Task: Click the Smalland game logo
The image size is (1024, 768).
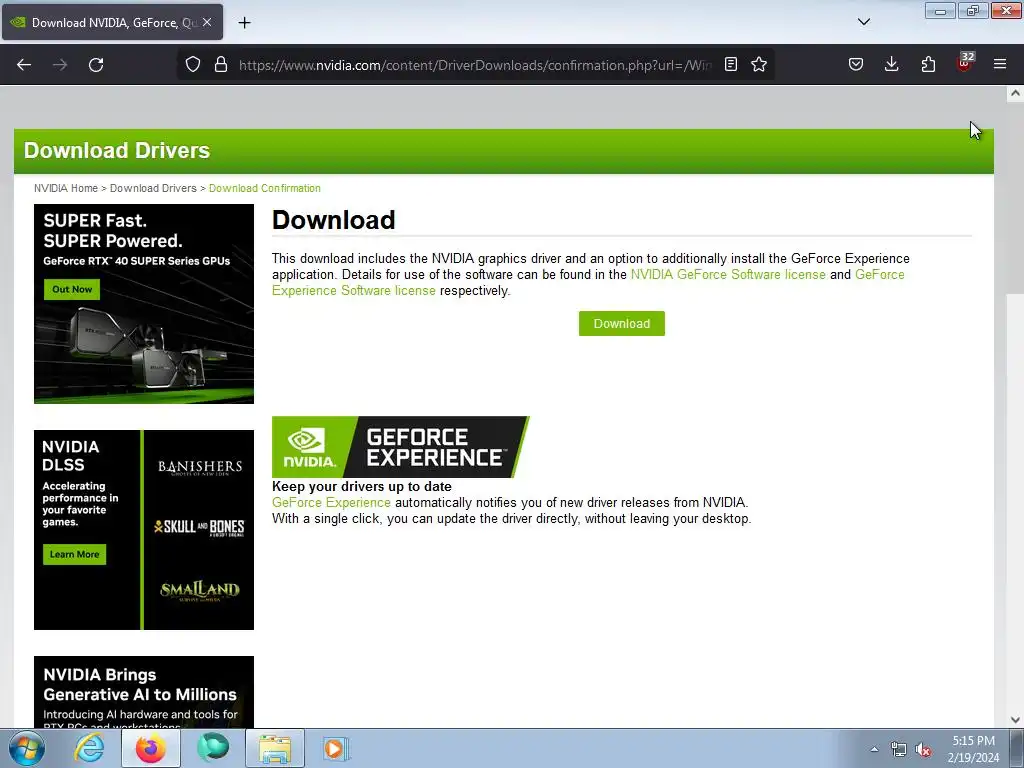Action: pyautogui.click(x=200, y=590)
